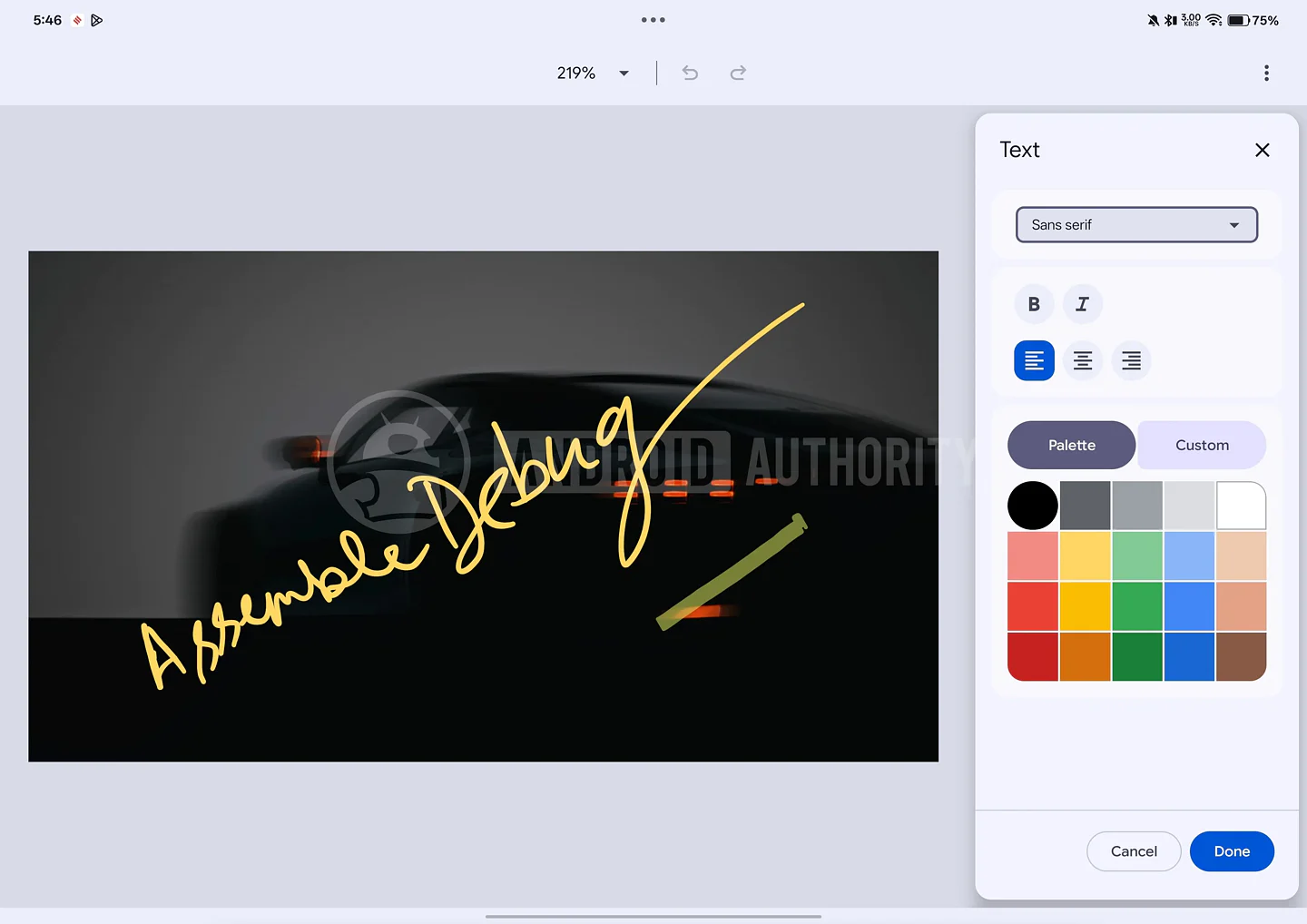
Task: Select the medium green swatch
Action: point(1137,606)
